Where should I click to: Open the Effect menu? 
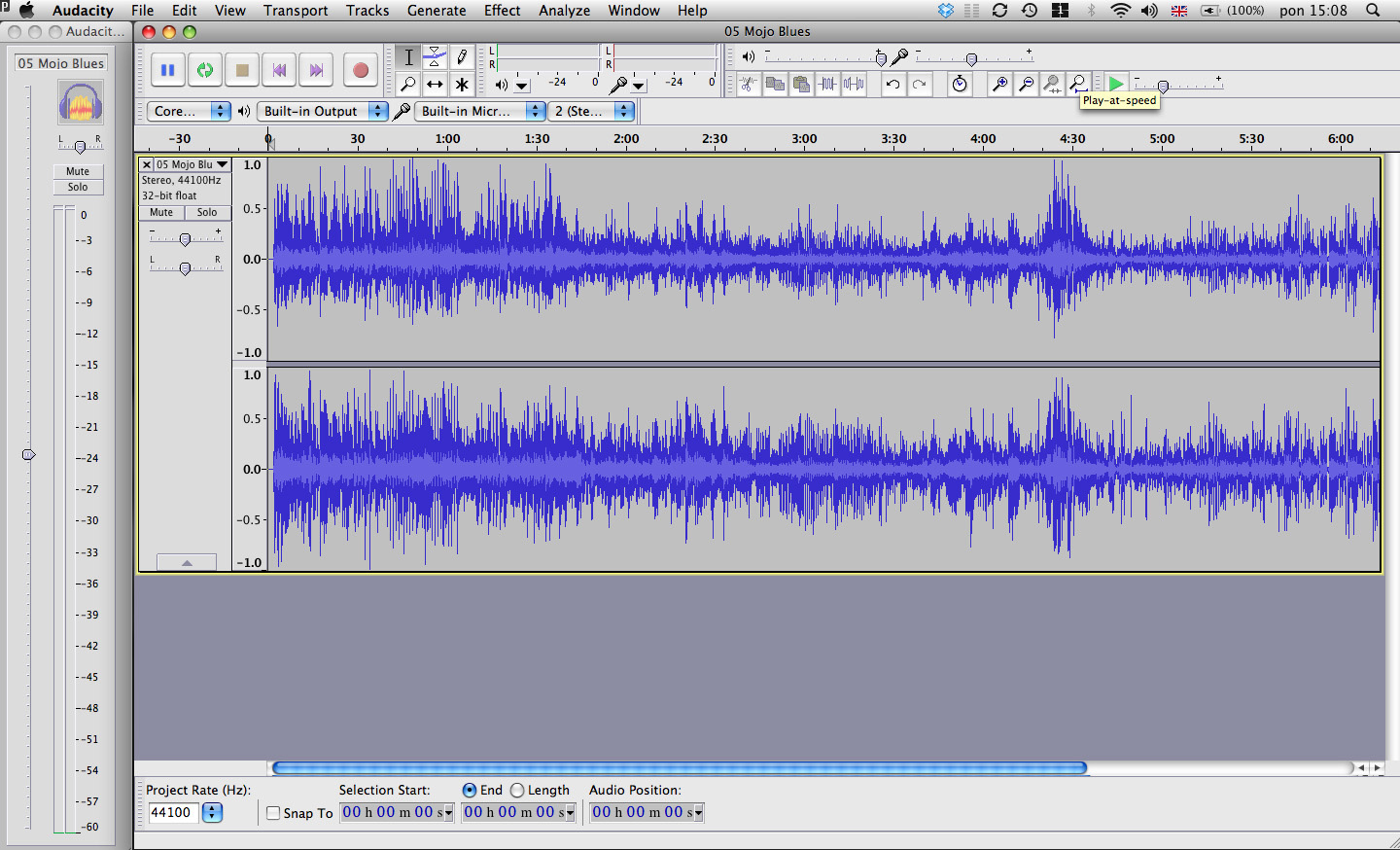tap(502, 11)
